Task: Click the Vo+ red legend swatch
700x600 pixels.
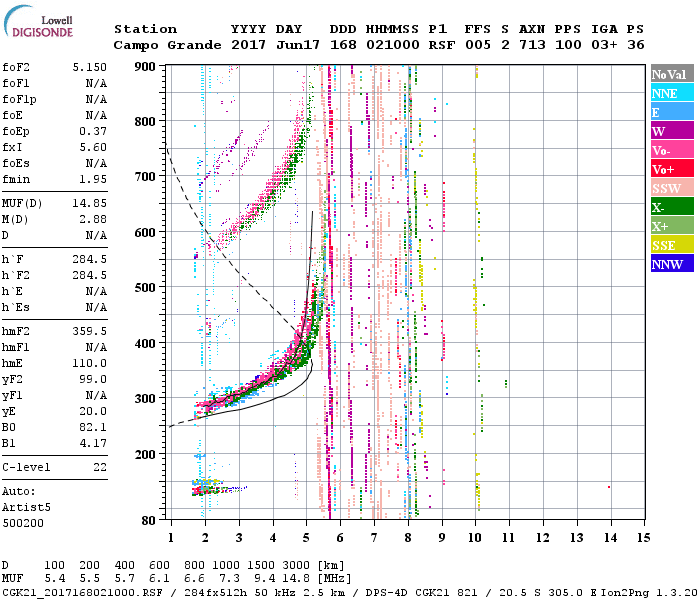Action: coord(669,169)
